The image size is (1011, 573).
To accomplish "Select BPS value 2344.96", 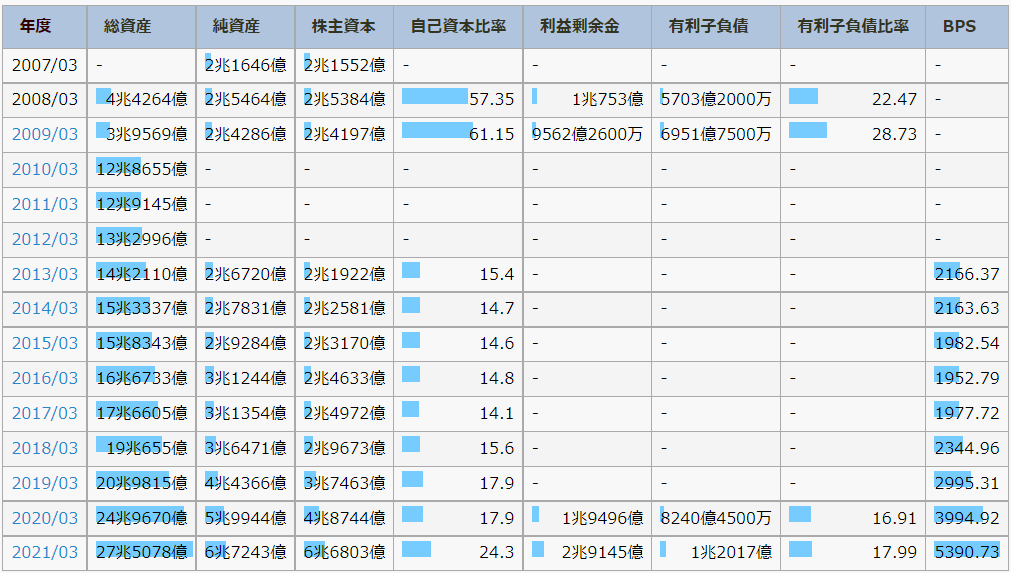I will (967, 448).
